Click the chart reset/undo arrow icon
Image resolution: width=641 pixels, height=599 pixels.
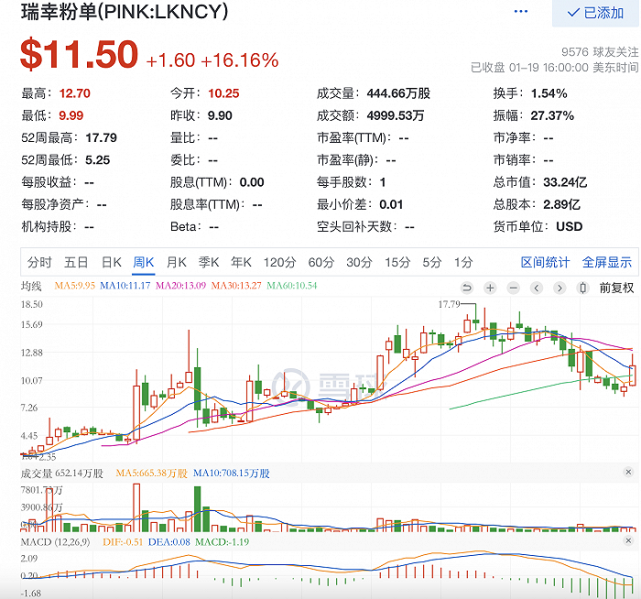[x=466, y=288]
